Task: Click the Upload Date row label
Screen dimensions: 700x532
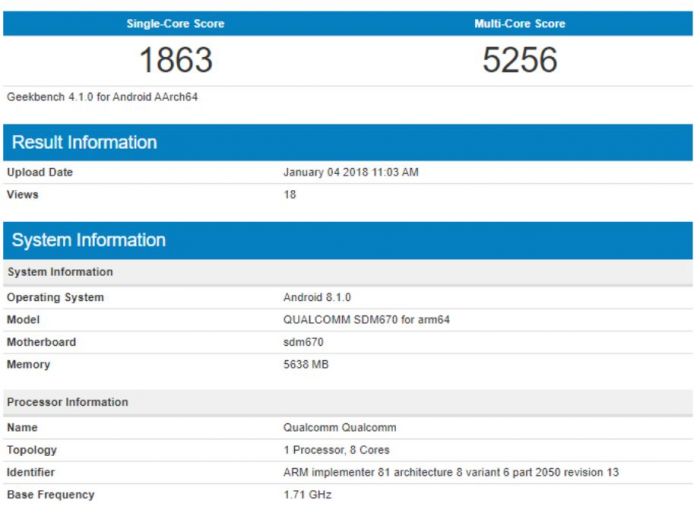Action: [x=40, y=172]
